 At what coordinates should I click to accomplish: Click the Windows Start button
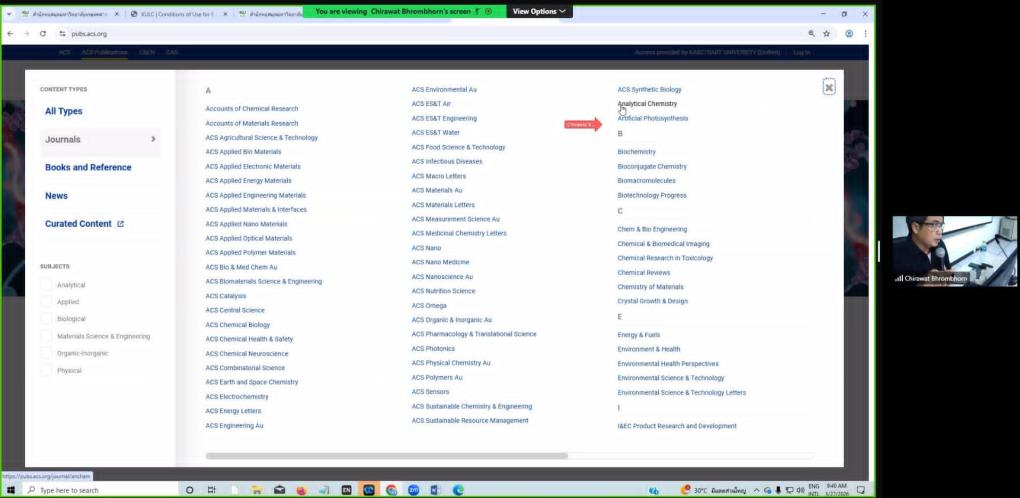pyautogui.click(x=11, y=490)
